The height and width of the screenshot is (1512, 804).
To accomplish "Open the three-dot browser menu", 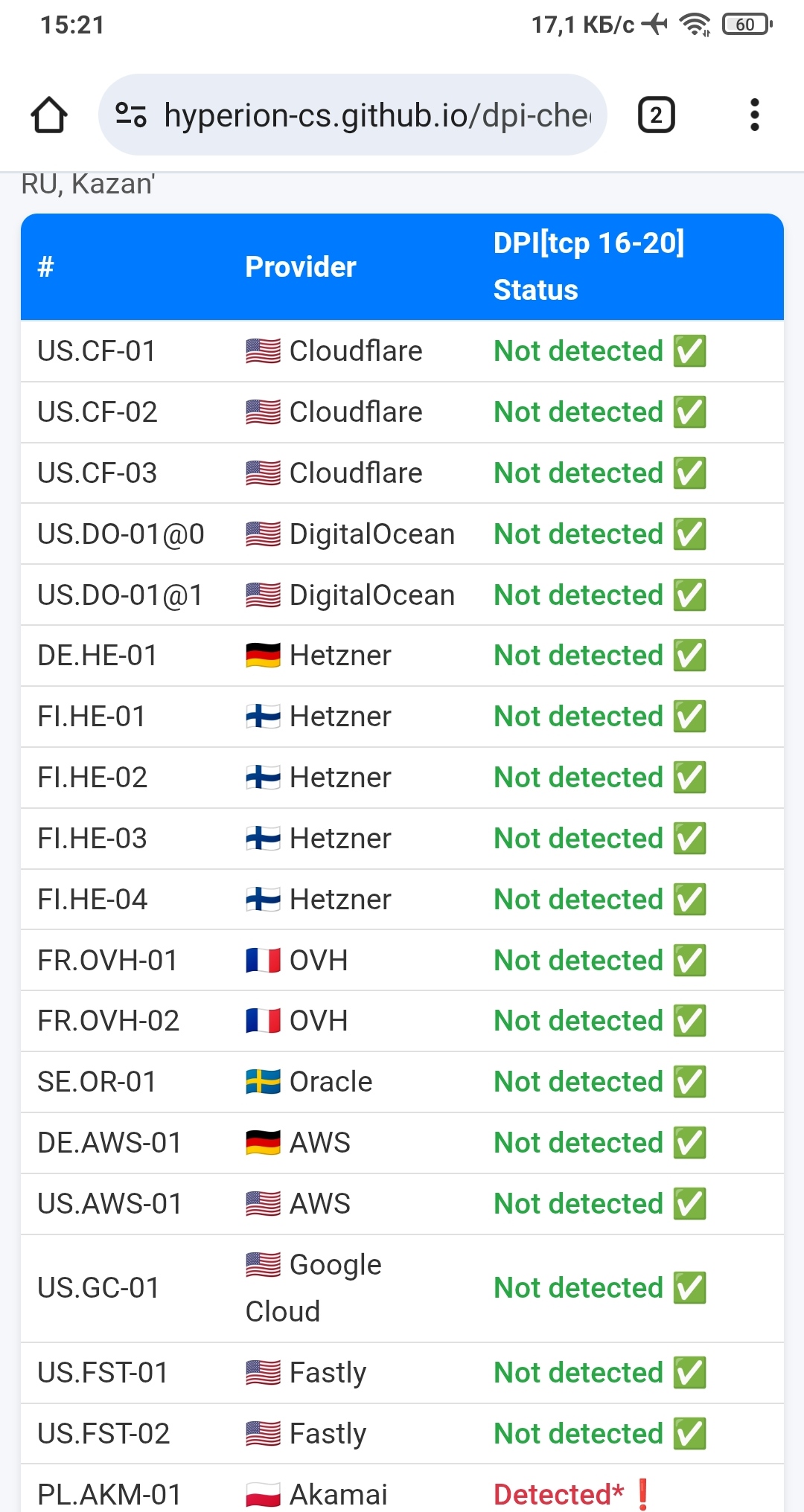I will click(754, 115).
